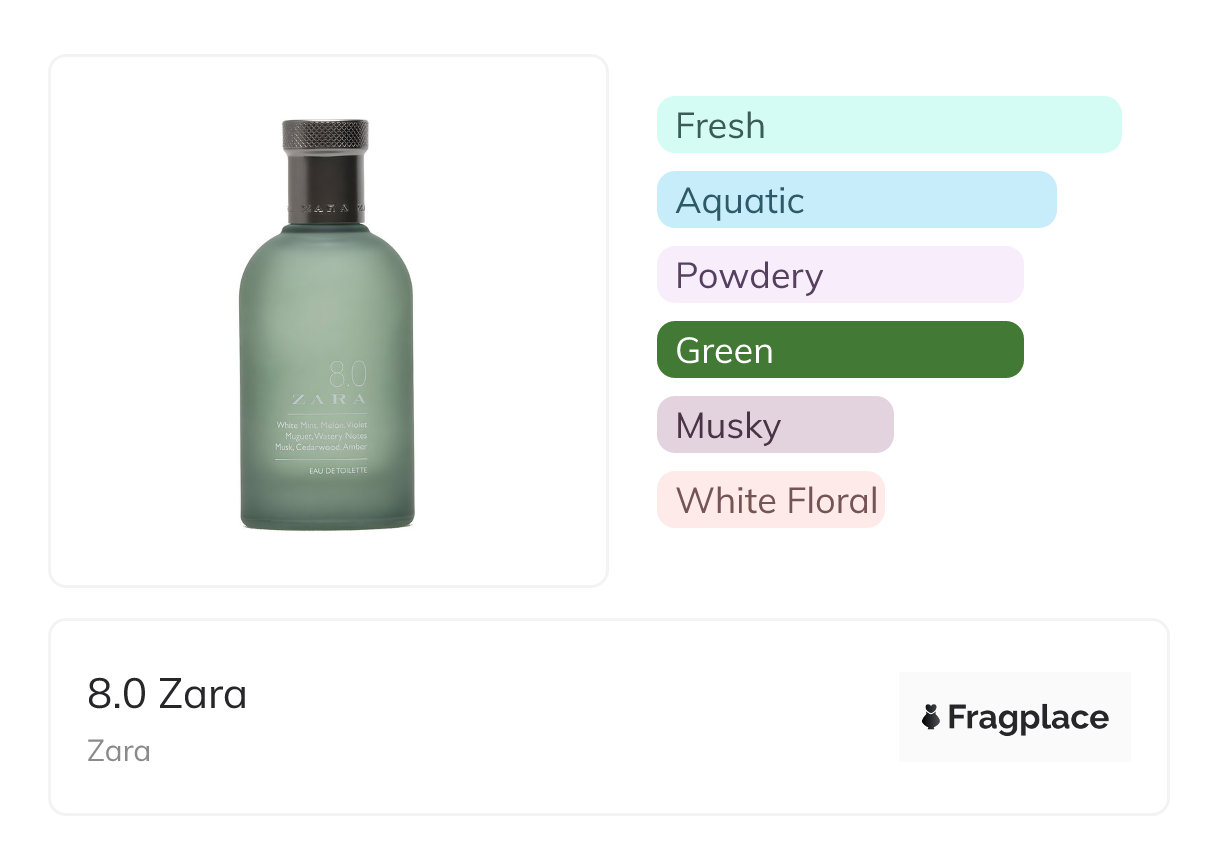1218x864 pixels.
Task: Select the Aquatic accord bar
Action: click(x=856, y=200)
